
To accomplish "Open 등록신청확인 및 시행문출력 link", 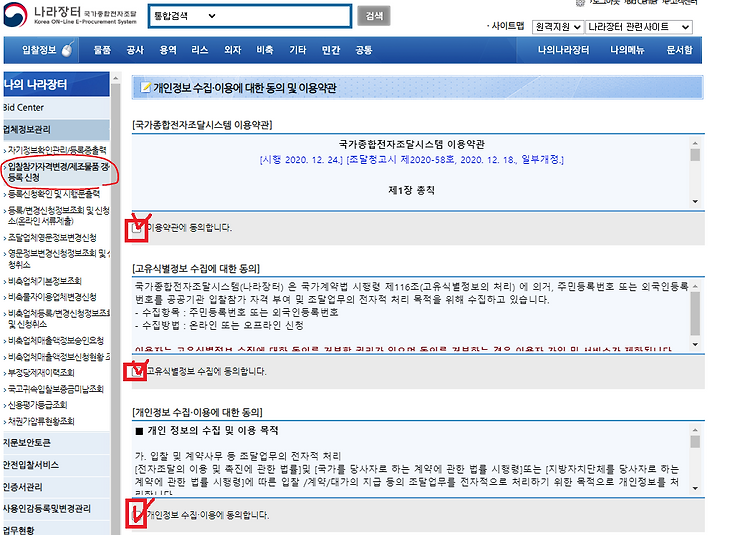I will [x=54, y=194].
